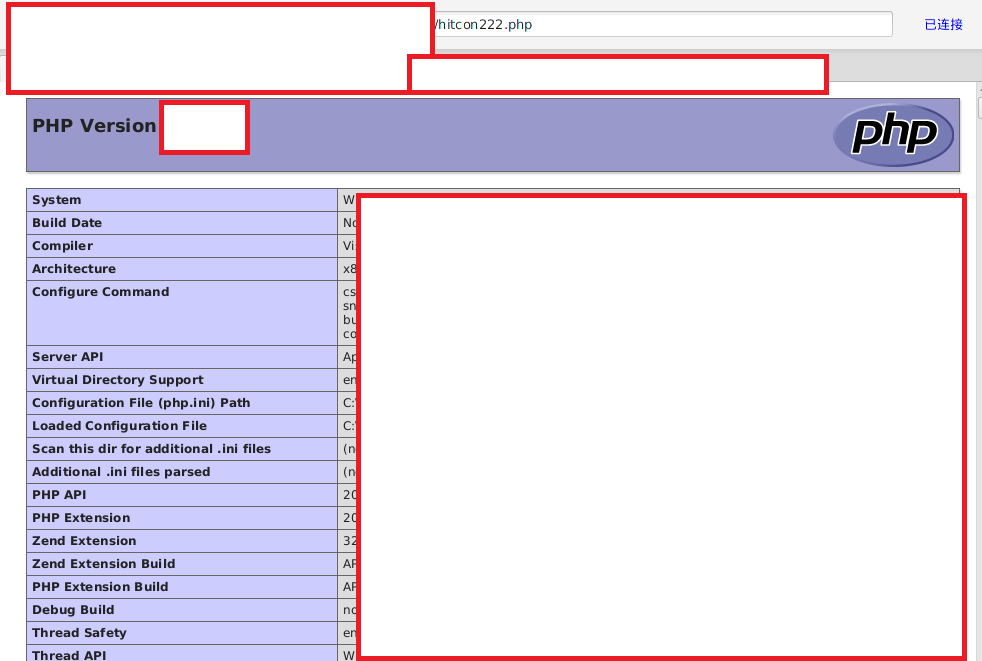The height and width of the screenshot is (661, 982).
Task: Select 'Additional .ini files parsed' label
Action: [x=121, y=472]
